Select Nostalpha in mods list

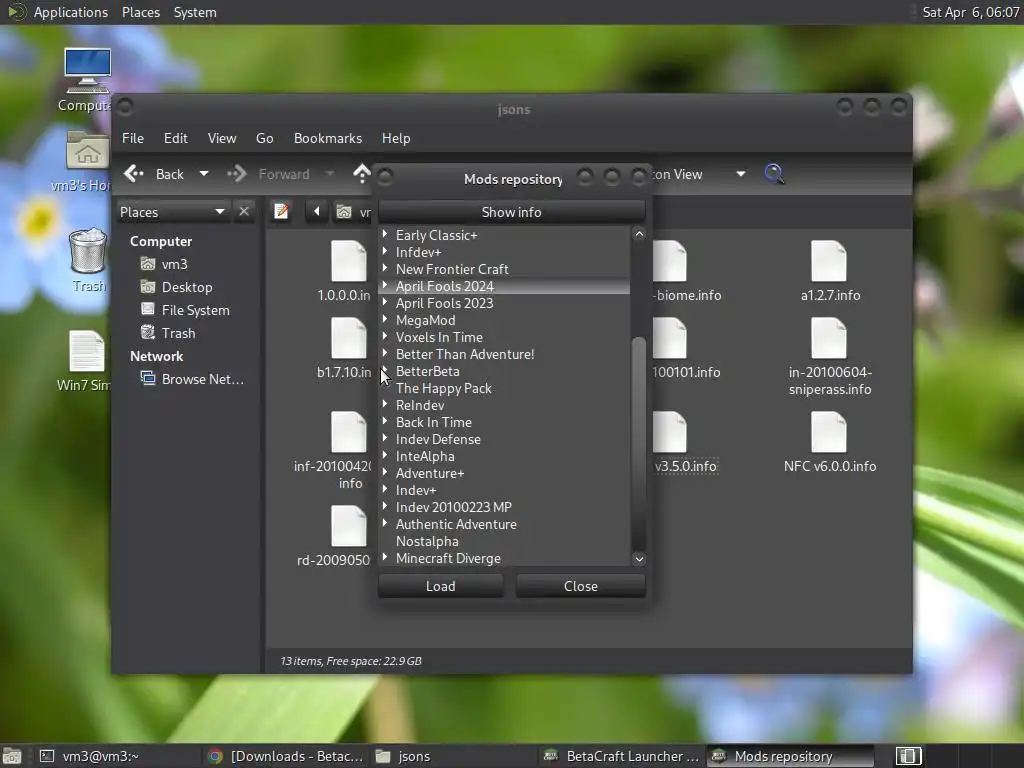pyautogui.click(x=427, y=541)
